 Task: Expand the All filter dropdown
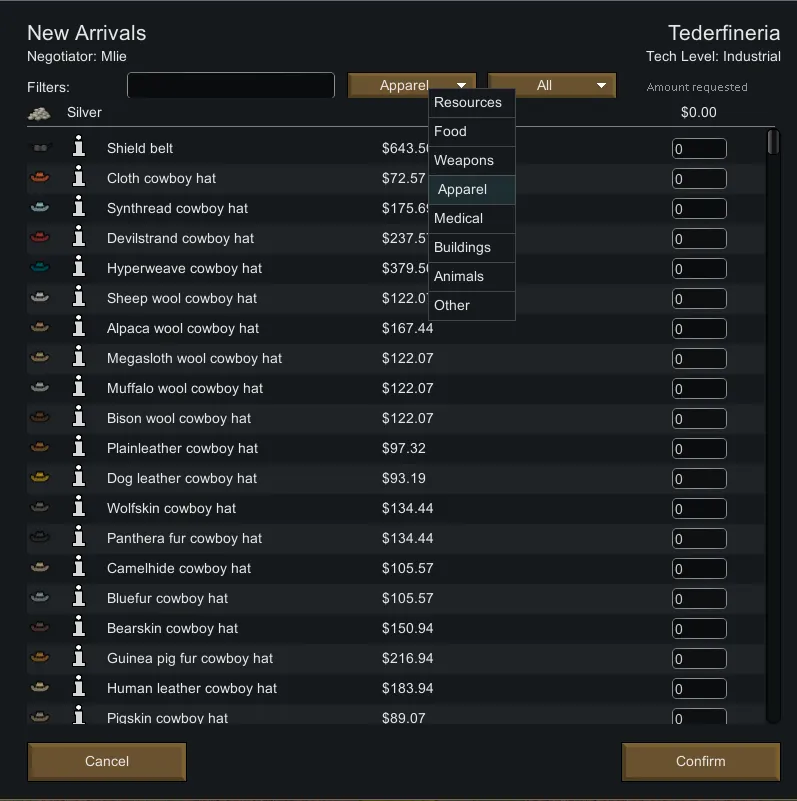click(551, 86)
